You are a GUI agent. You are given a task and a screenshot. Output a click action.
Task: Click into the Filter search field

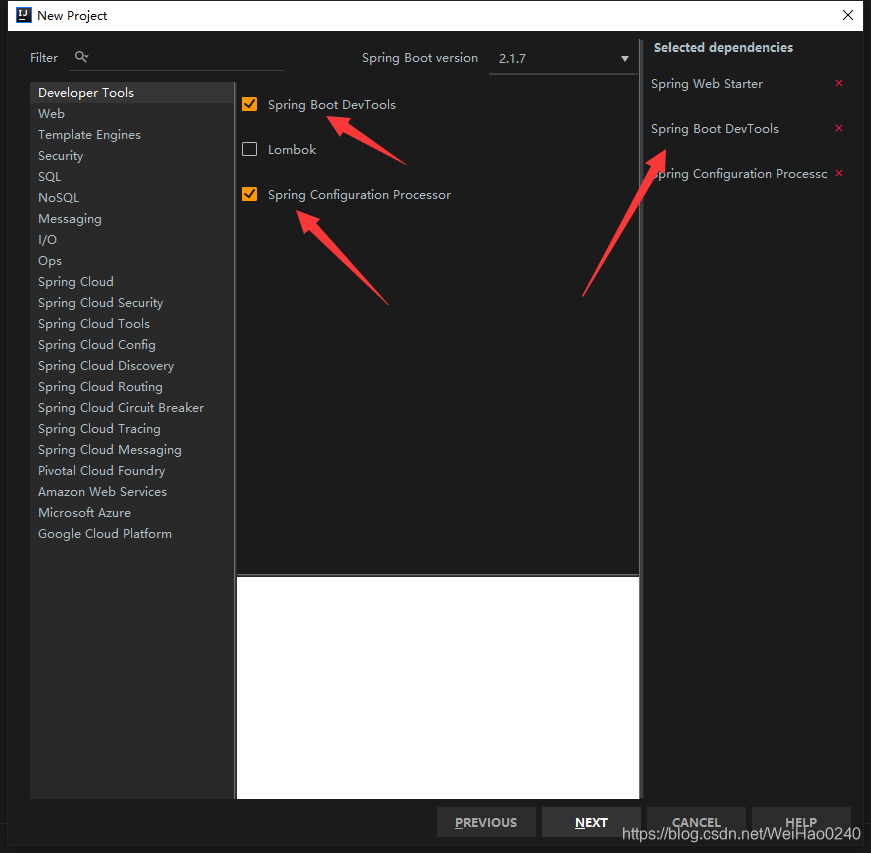click(176, 58)
